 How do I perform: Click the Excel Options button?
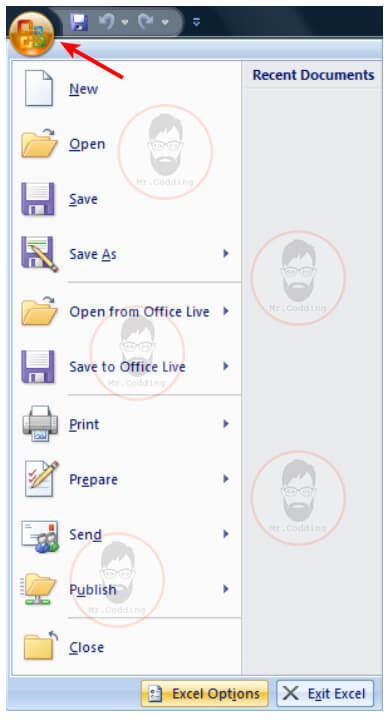[204, 693]
